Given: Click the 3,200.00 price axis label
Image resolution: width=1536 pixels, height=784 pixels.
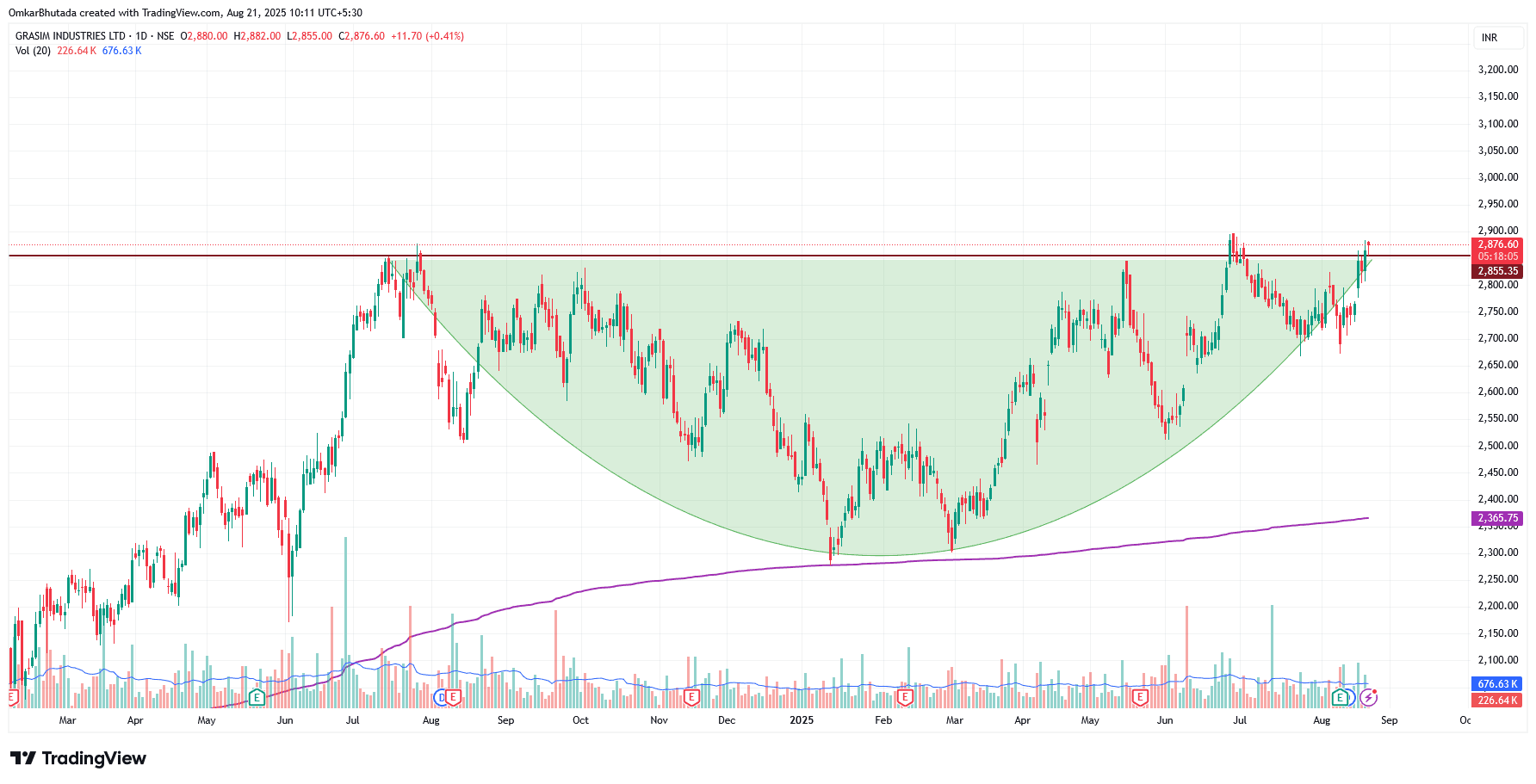Looking at the screenshot, I should click(x=1498, y=70).
